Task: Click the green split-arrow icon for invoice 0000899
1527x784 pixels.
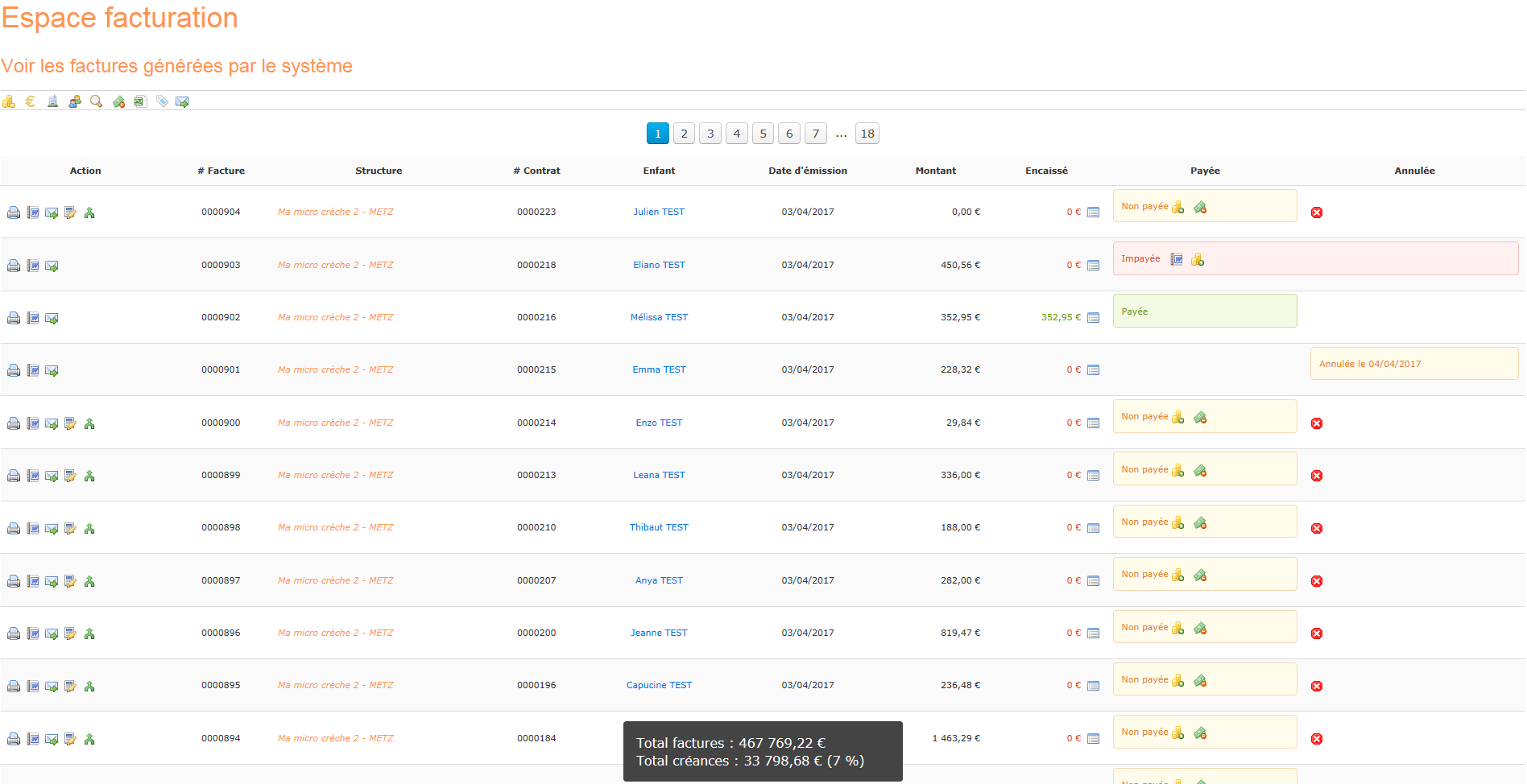Action: [x=89, y=476]
